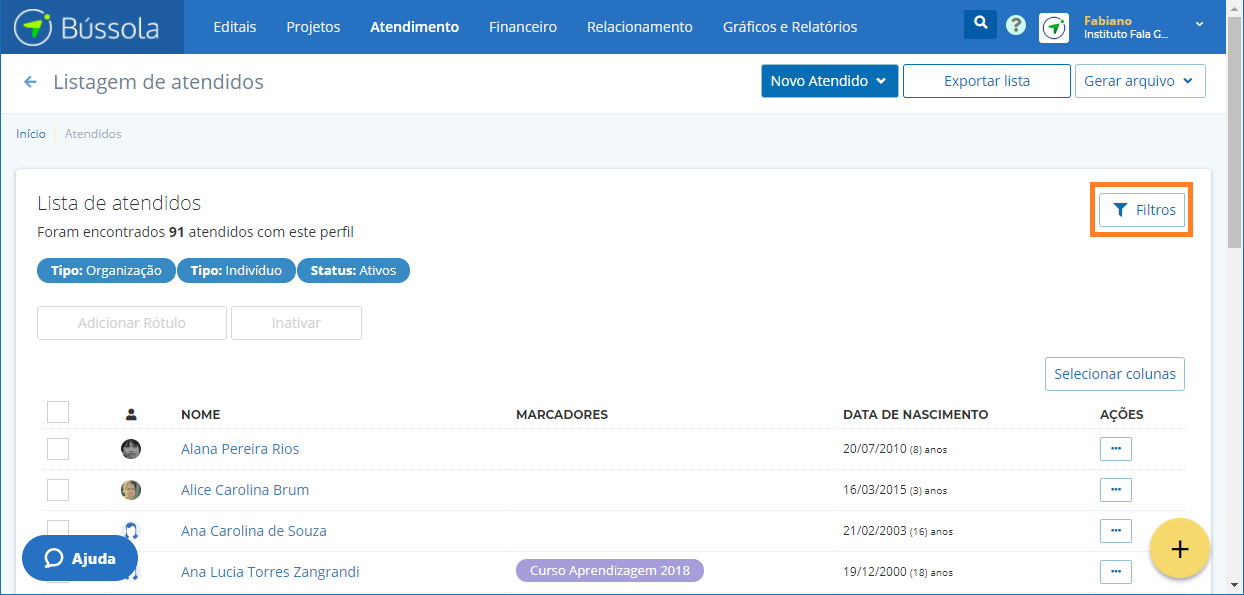Open Gráficos e Relatórios menu
This screenshot has height=595, width=1244.
[790, 27]
